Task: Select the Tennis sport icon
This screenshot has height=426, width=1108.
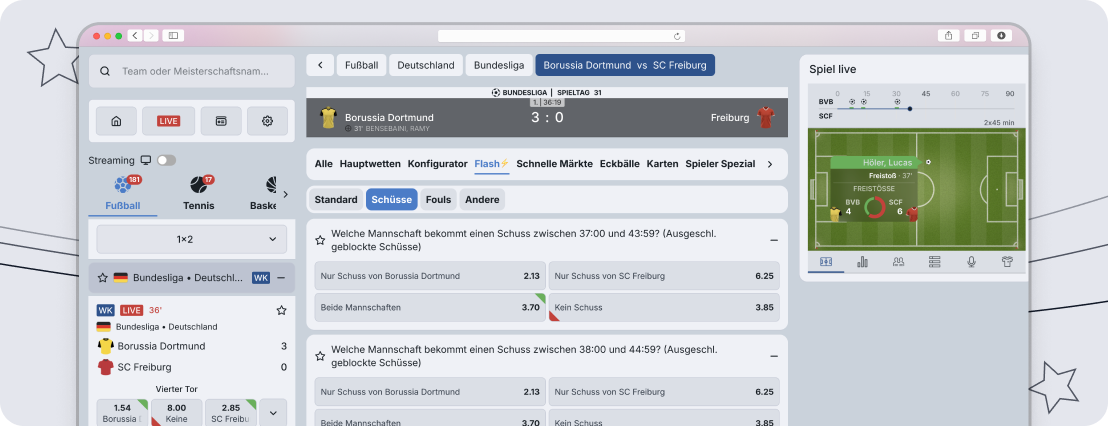Action: [x=198, y=185]
